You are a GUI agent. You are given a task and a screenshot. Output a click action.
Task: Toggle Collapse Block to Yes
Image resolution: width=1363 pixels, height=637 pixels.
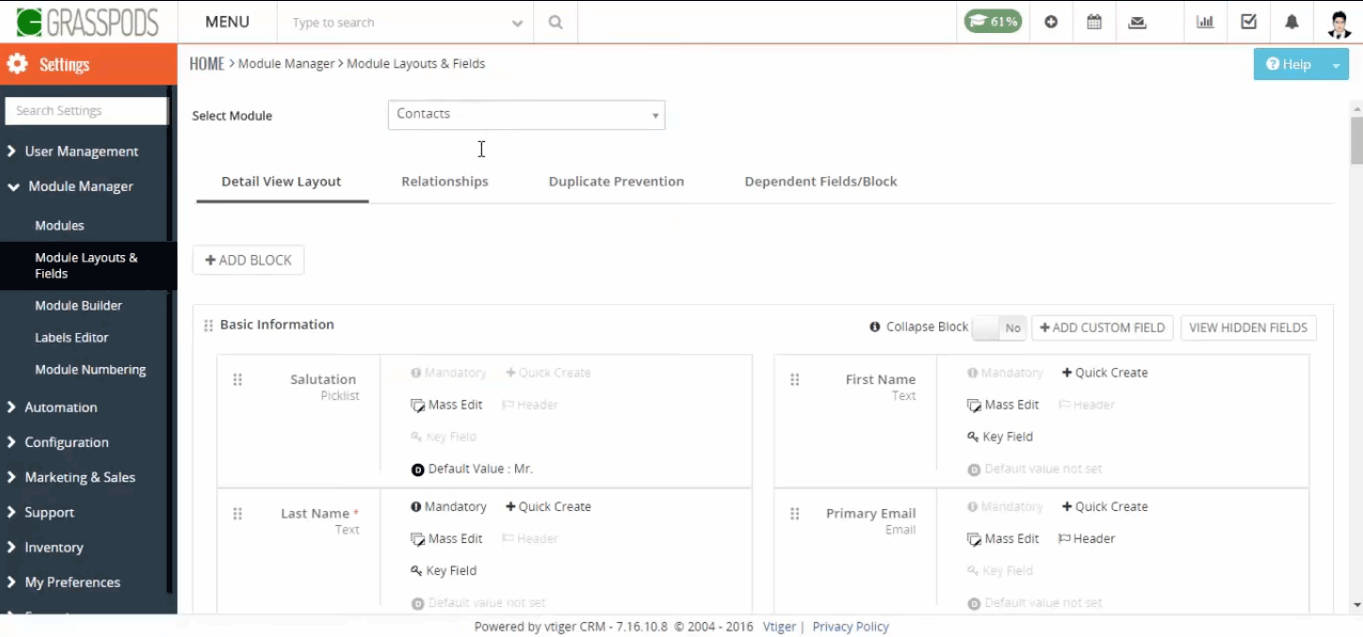pyautogui.click(x=999, y=327)
